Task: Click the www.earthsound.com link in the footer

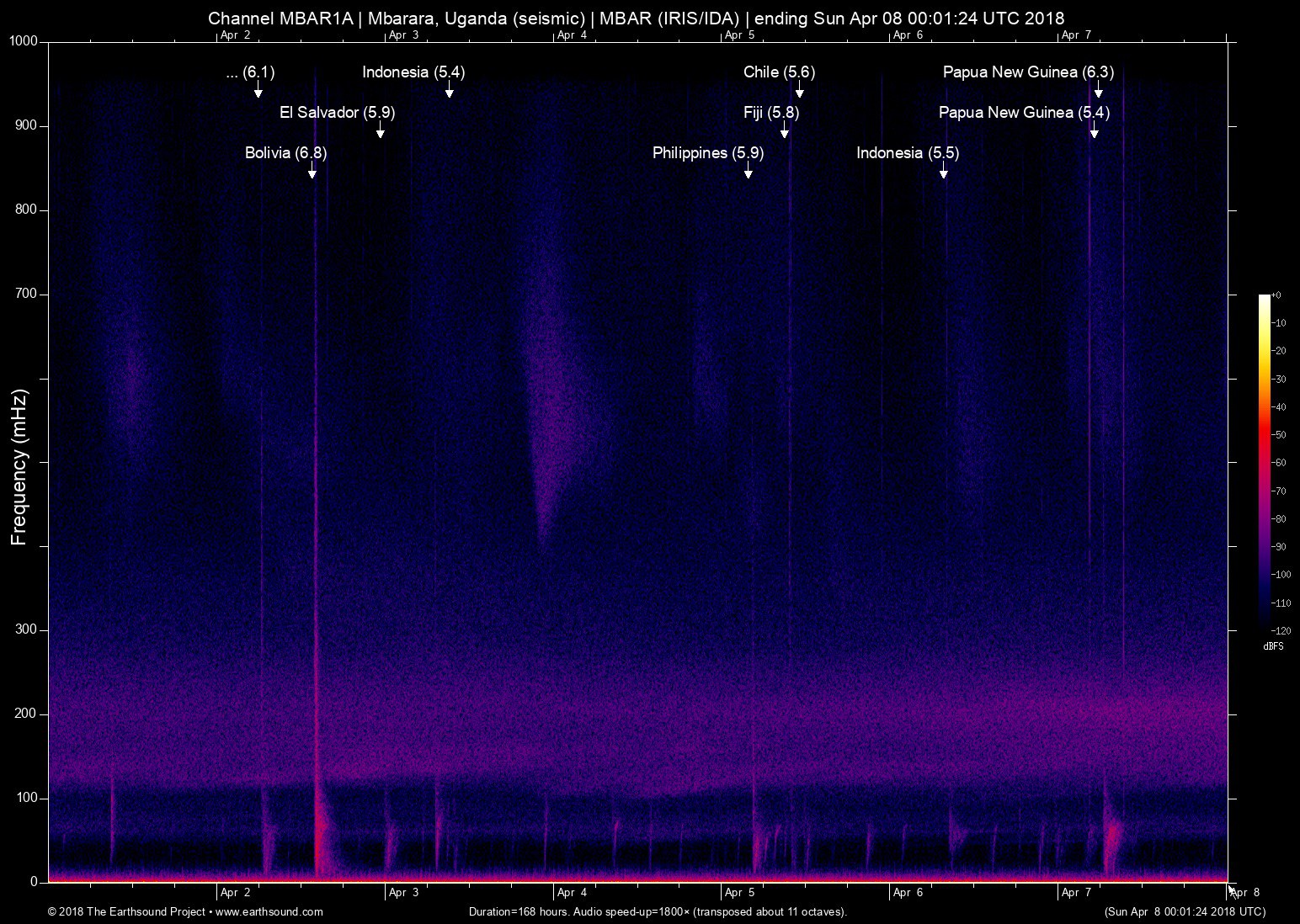Action: point(269,911)
